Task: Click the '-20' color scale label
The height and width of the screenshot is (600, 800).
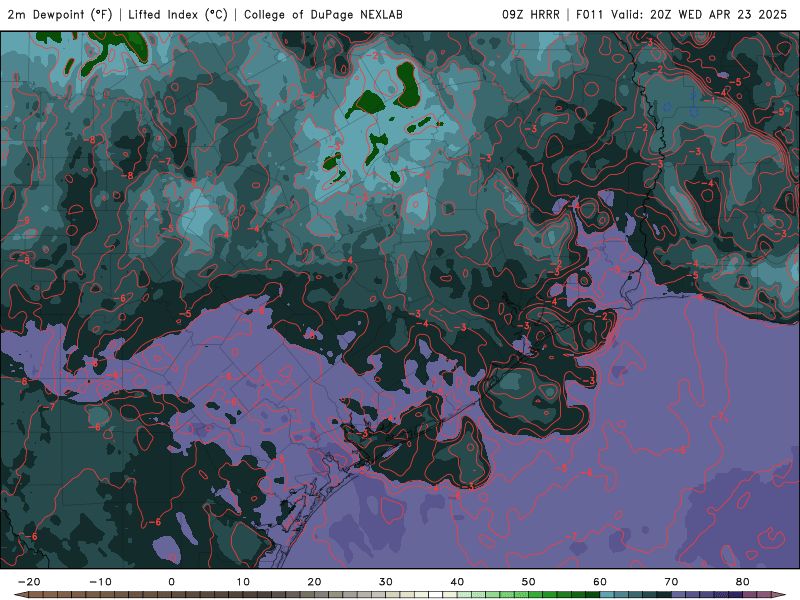Action: pos(29,582)
